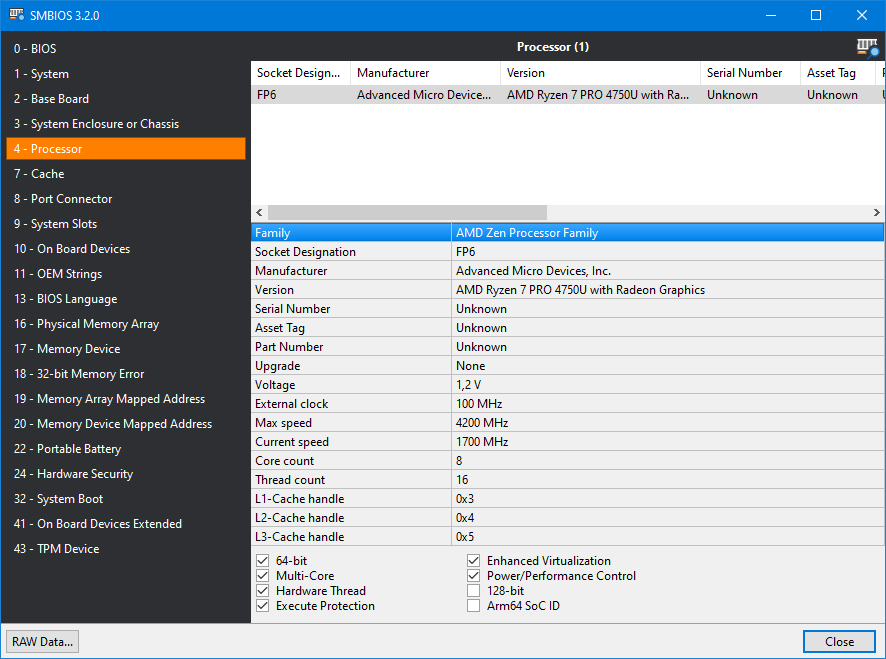The height and width of the screenshot is (659, 886).
Task: Open 24 - Hardware Security
Action: coord(126,474)
